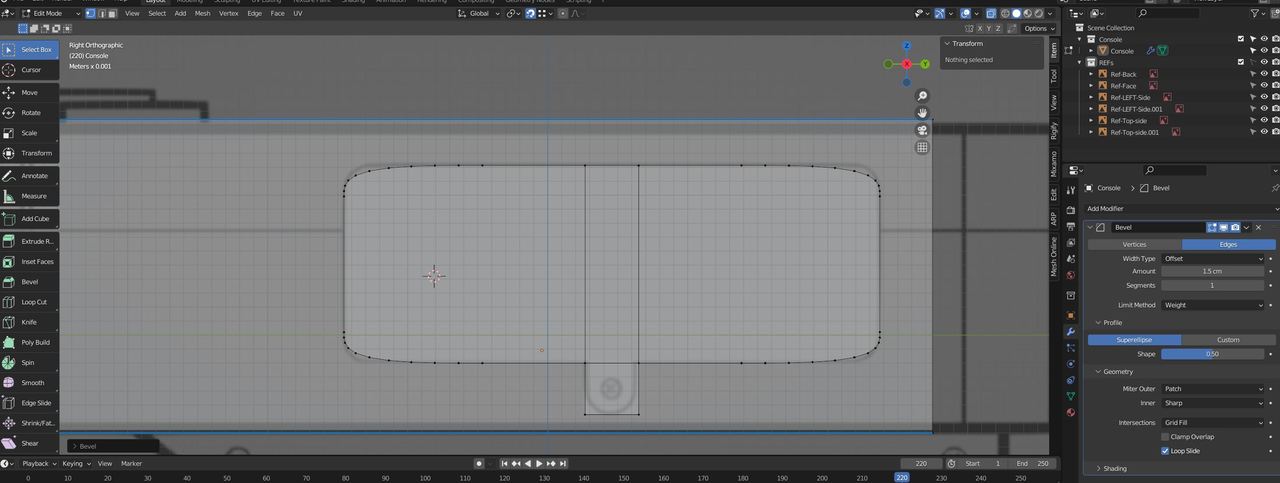Switch bevel mode to Vertices

(x=1134, y=244)
